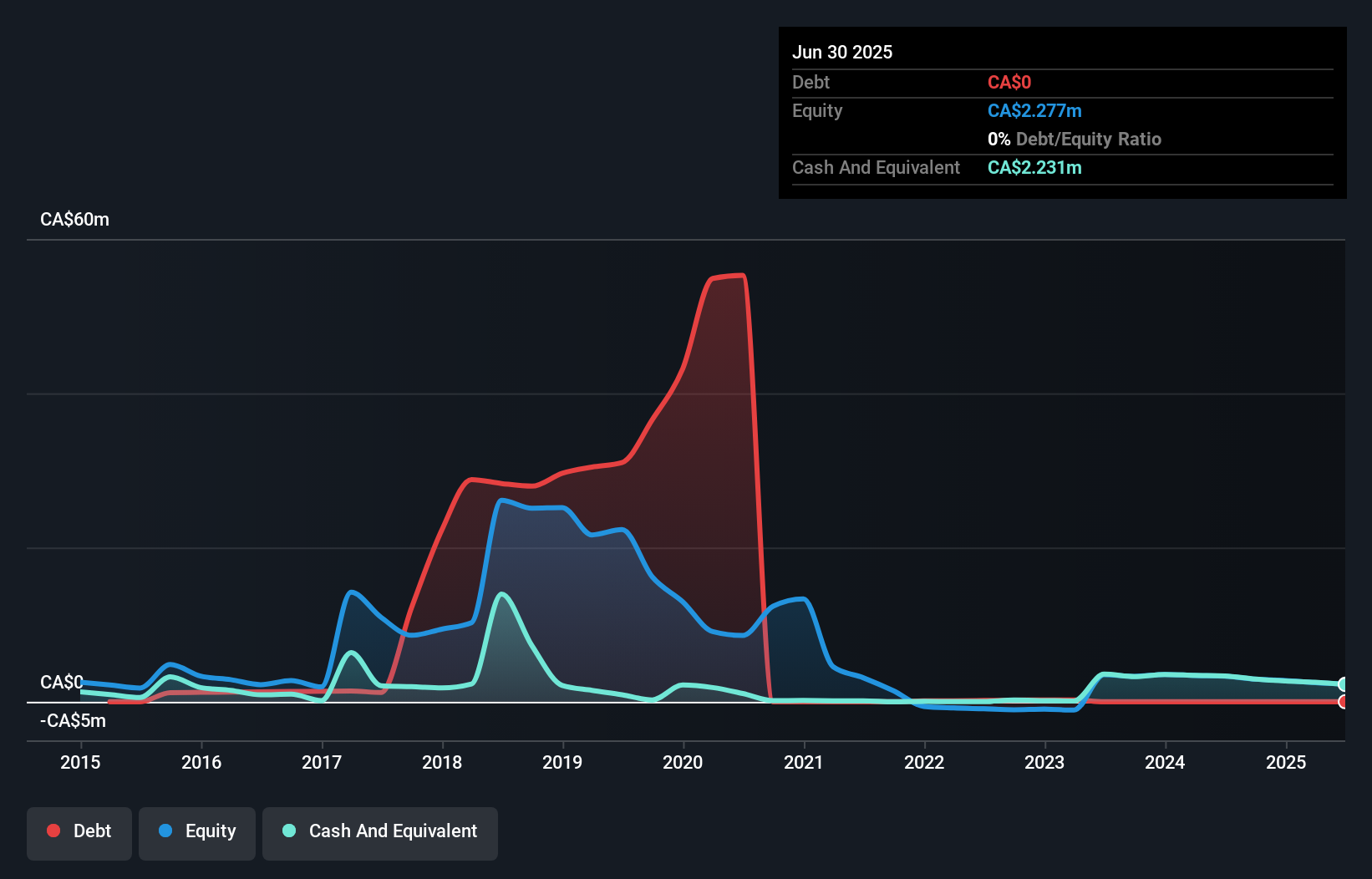The height and width of the screenshot is (879, 1372).
Task: Click the teal Cash And Equivalent legend dot
Action: click(289, 831)
